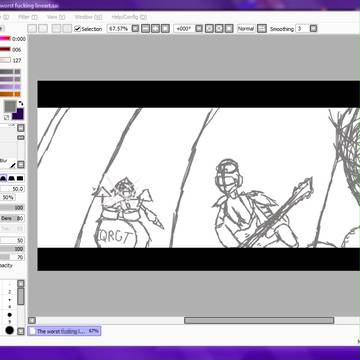Click the tool tray scroll down arrow

pos(21,164)
